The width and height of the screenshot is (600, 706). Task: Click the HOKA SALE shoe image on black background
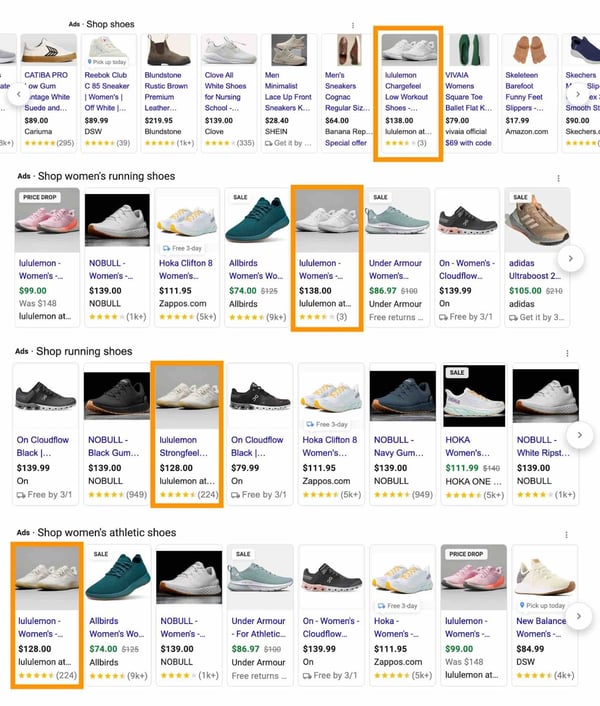pos(474,396)
